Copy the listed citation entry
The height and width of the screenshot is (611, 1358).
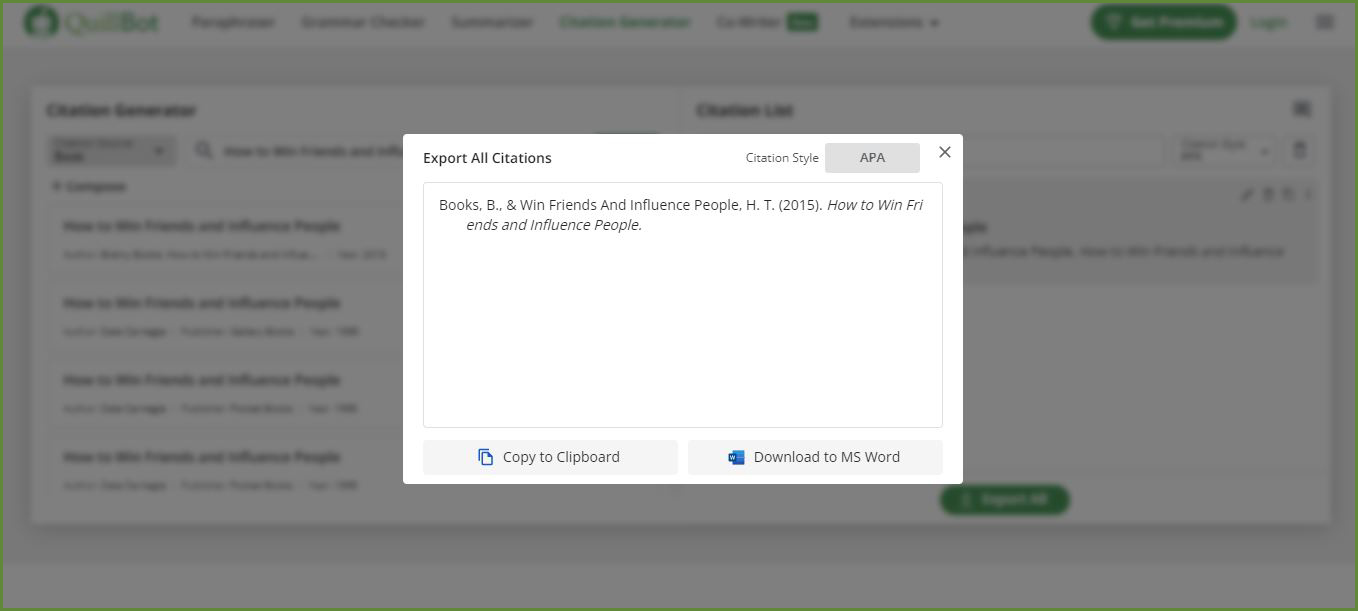pos(1289,195)
